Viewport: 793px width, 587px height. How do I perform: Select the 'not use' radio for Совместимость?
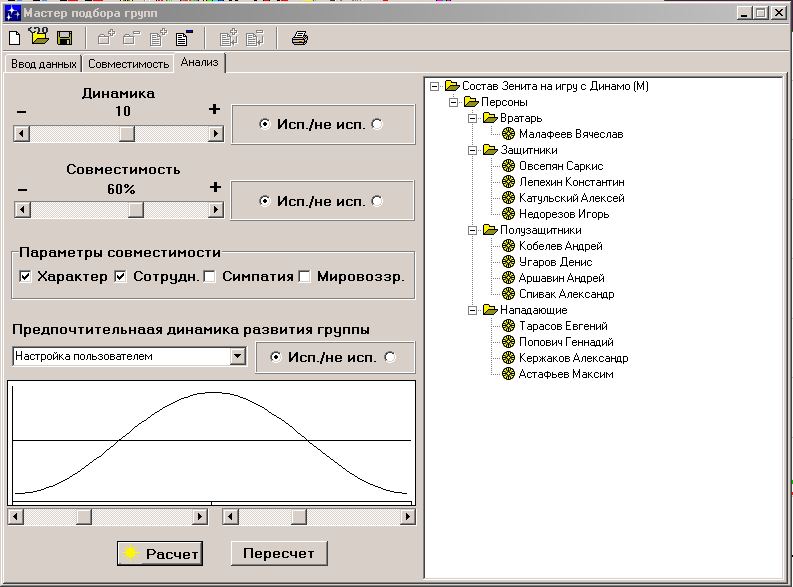[x=377, y=201]
